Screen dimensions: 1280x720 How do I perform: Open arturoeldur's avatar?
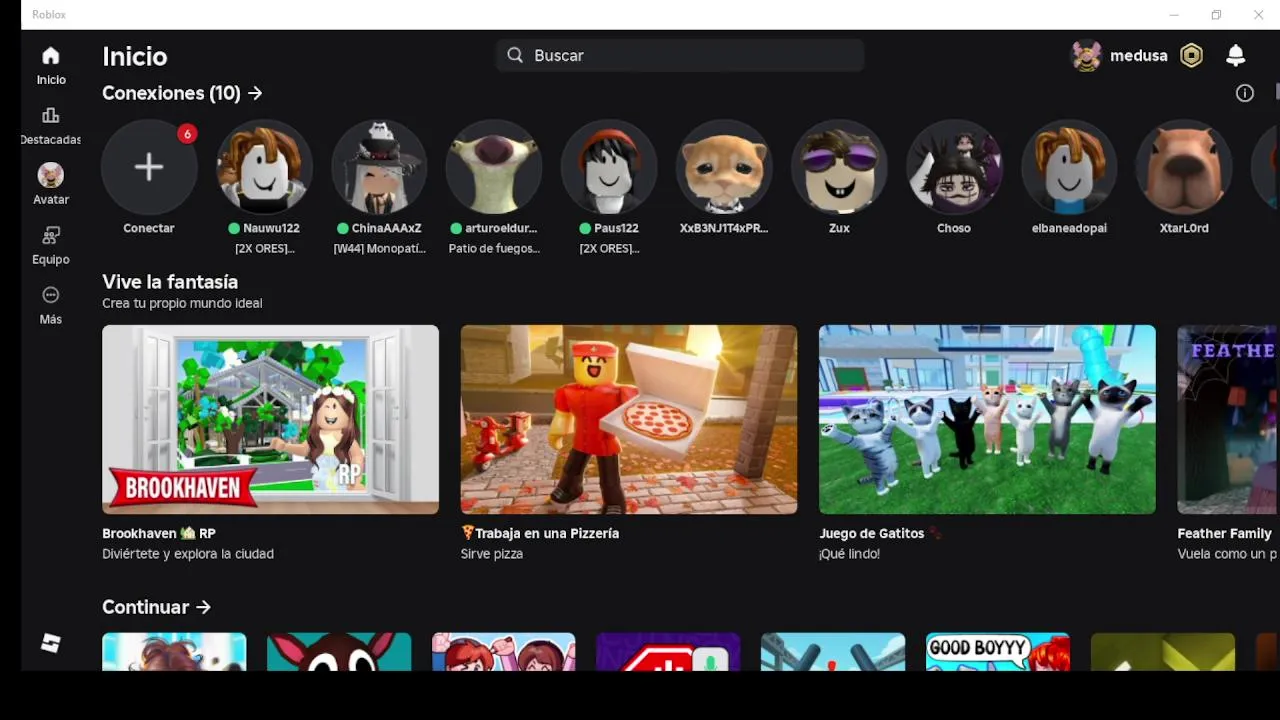point(494,167)
